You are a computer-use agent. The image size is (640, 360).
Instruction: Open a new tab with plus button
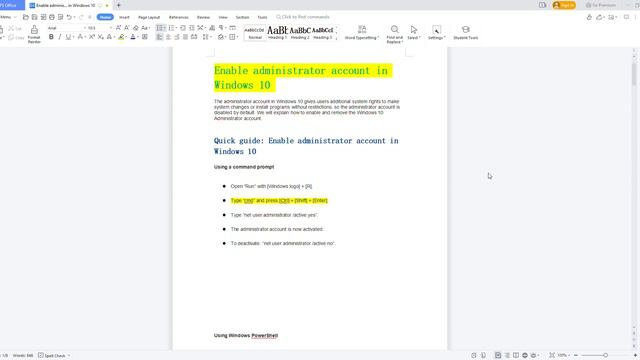coord(119,5)
